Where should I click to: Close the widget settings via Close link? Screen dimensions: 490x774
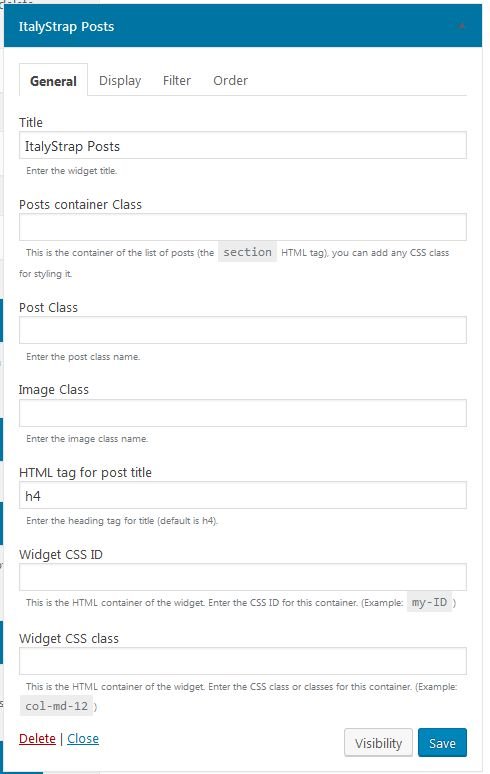pyautogui.click(x=83, y=738)
